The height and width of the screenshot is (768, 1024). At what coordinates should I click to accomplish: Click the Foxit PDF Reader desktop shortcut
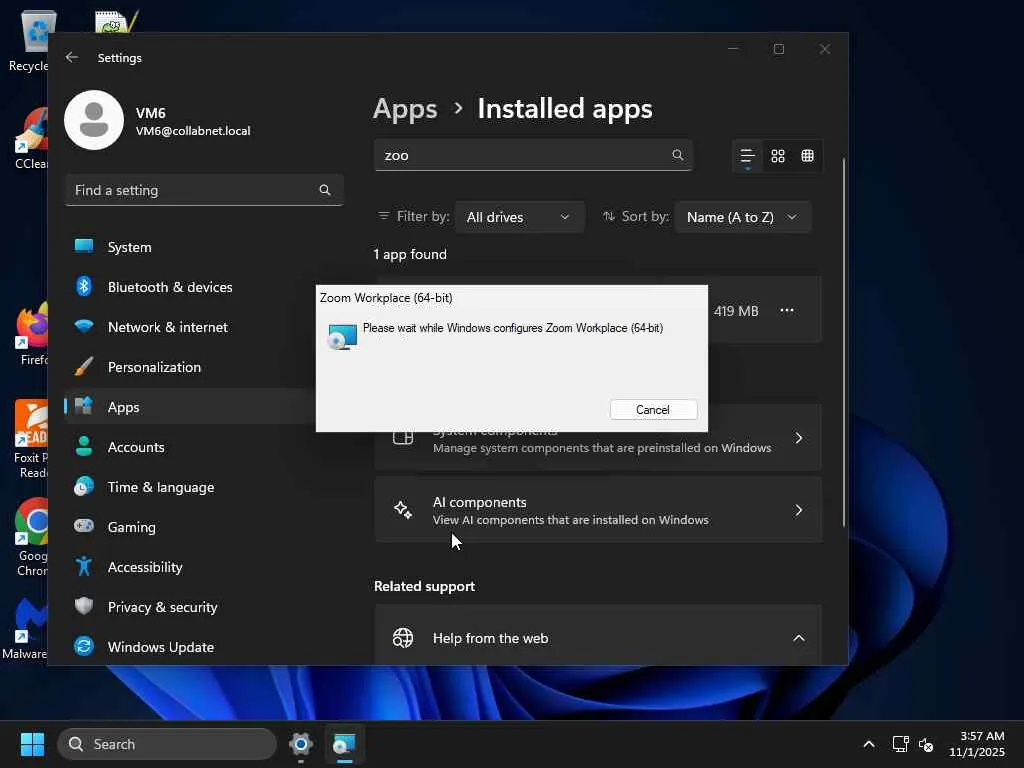(x=31, y=440)
